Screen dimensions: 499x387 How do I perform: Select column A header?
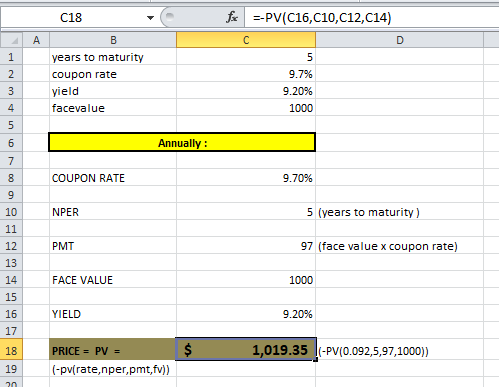[36, 40]
